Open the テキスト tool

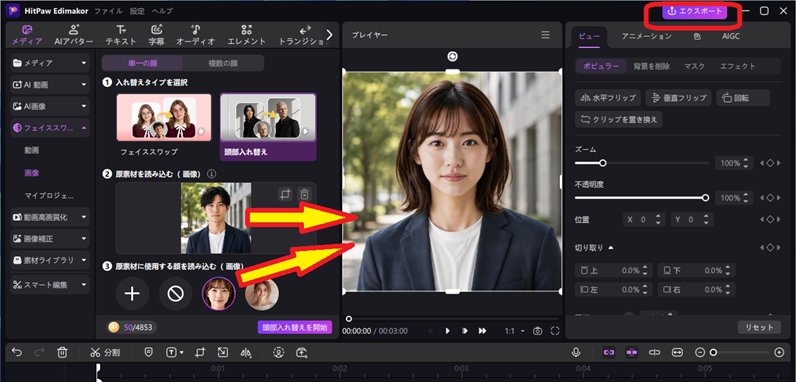(121, 35)
